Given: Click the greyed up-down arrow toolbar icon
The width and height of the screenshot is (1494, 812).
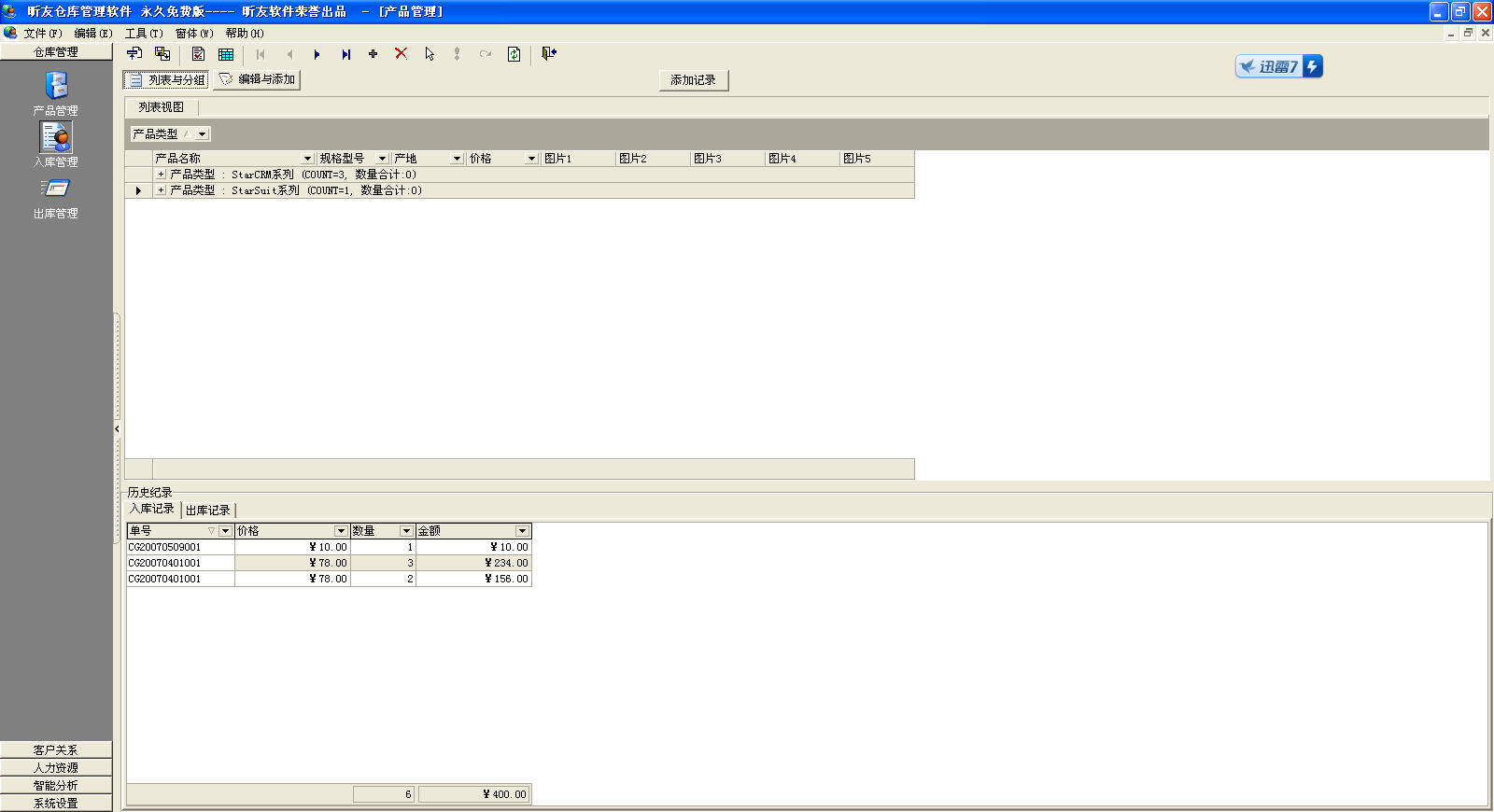Looking at the screenshot, I should coord(457,54).
